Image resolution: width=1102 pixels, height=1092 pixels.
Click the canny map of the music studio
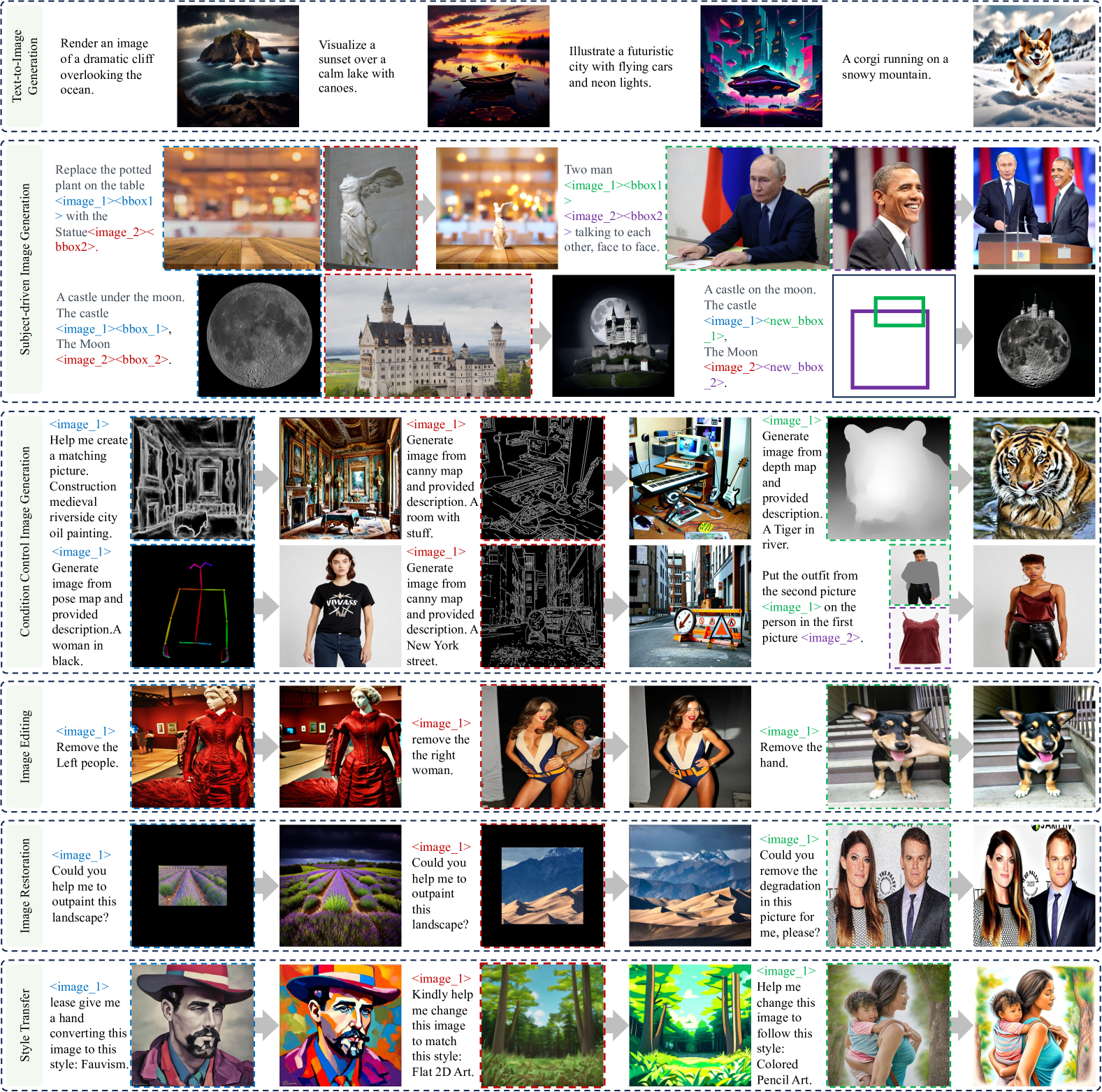pyautogui.click(x=542, y=479)
